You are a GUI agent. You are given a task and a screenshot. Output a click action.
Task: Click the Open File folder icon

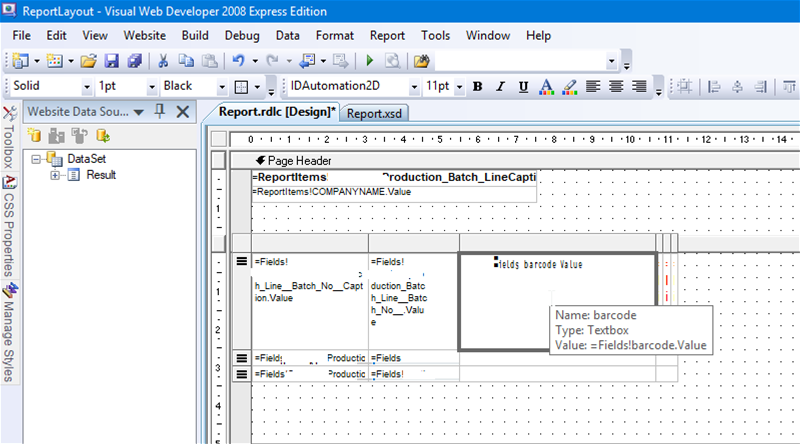[x=88, y=61]
